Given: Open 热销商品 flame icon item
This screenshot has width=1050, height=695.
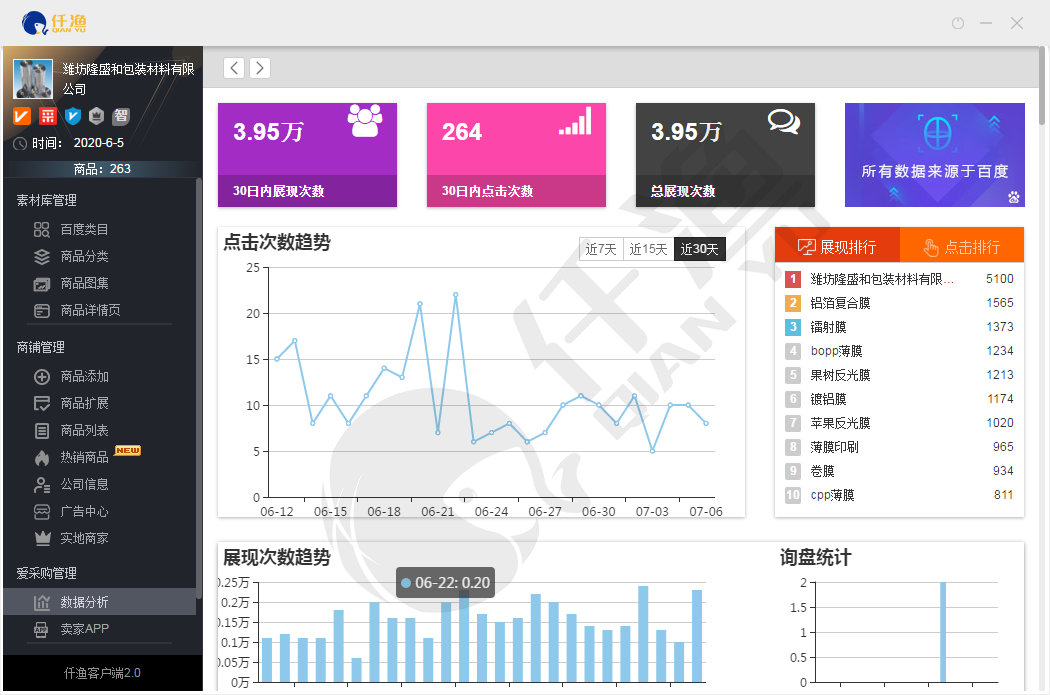Looking at the screenshot, I should (84, 457).
